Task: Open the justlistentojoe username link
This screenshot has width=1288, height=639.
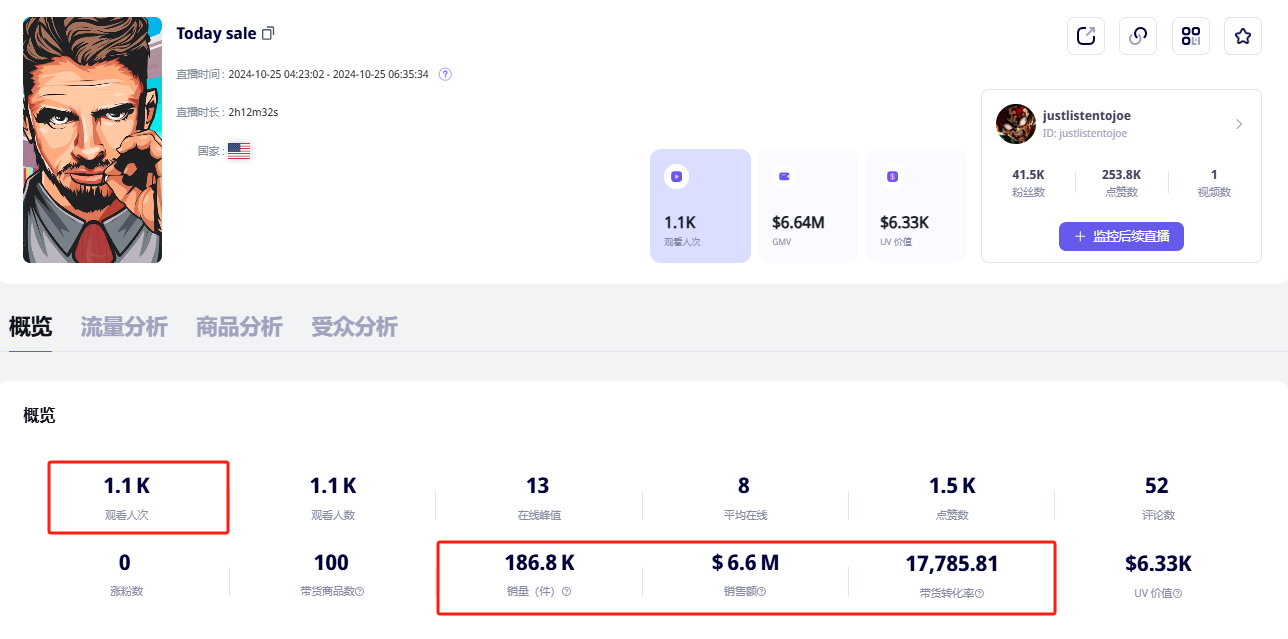Action: click(1086, 116)
